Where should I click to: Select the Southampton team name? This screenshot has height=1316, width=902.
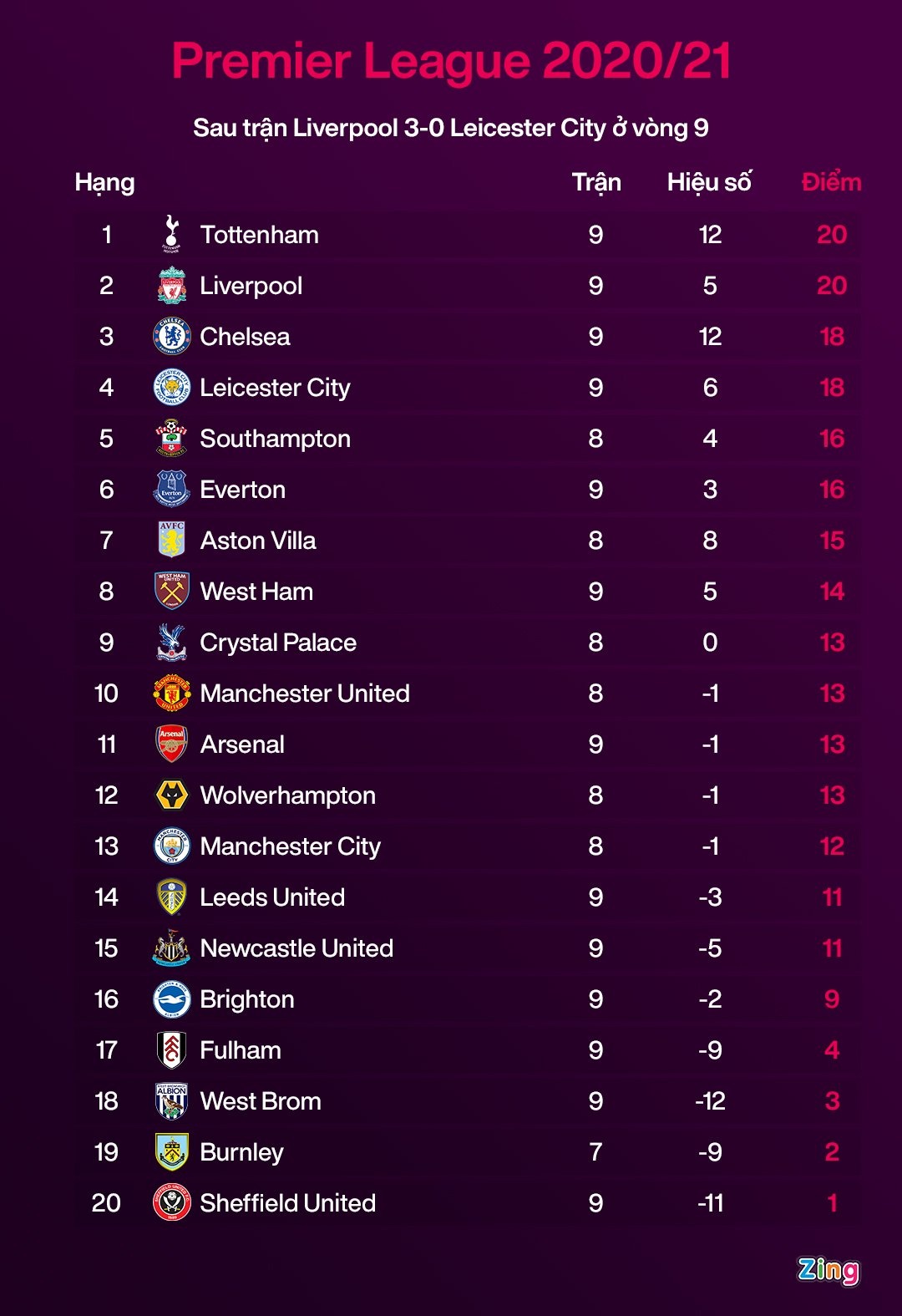tap(275, 439)
